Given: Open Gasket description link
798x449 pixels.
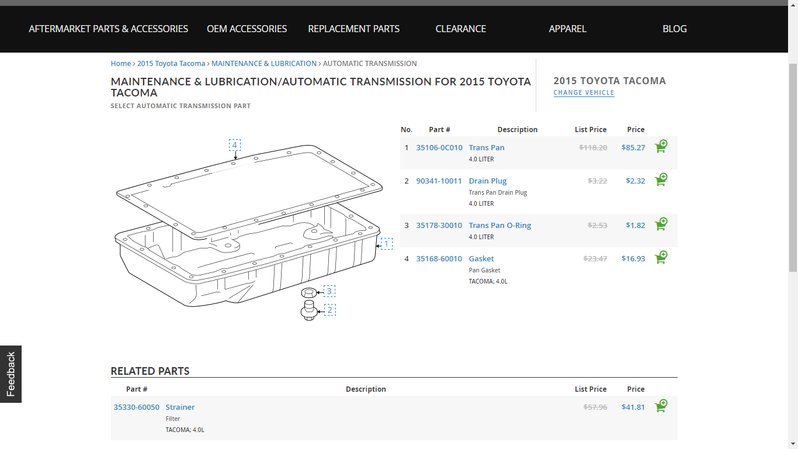Looking at the screenshot, I should (x=481, y=259).
